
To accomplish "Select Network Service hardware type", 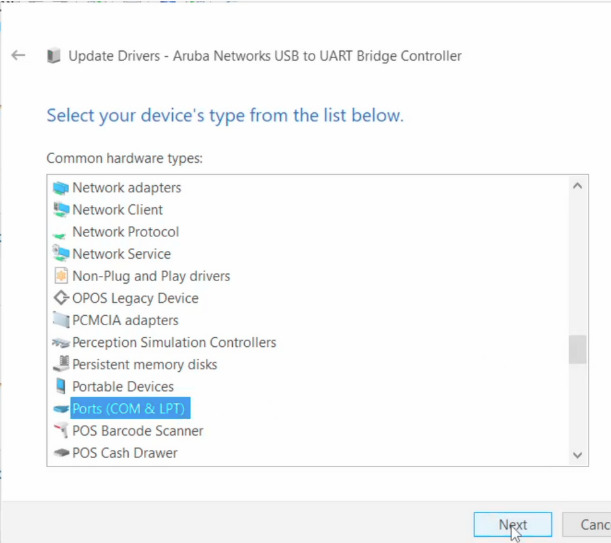I will click(121, 254).
